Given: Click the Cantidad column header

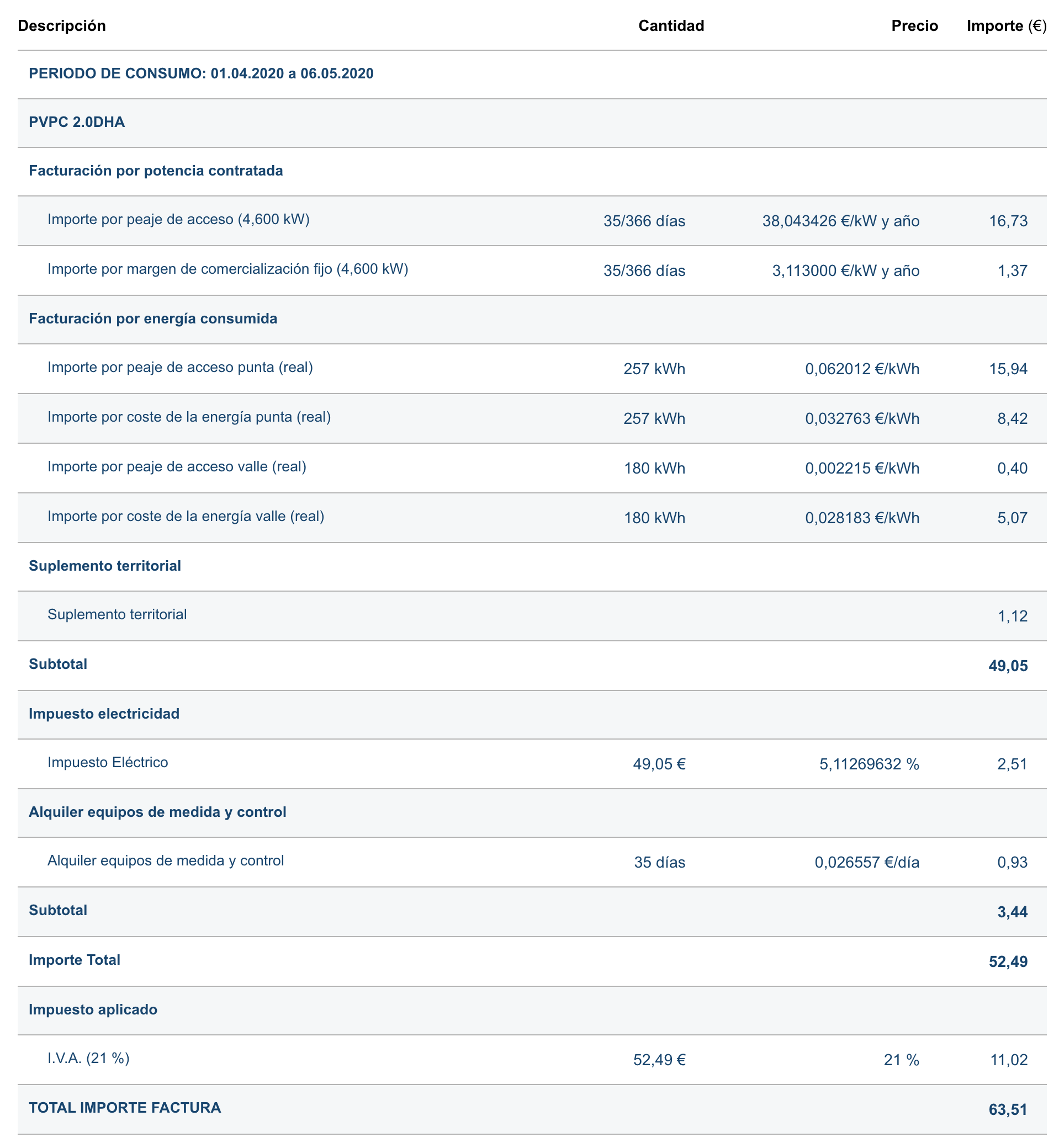Looking at the screenshot, I should click(x=671, y=26).
